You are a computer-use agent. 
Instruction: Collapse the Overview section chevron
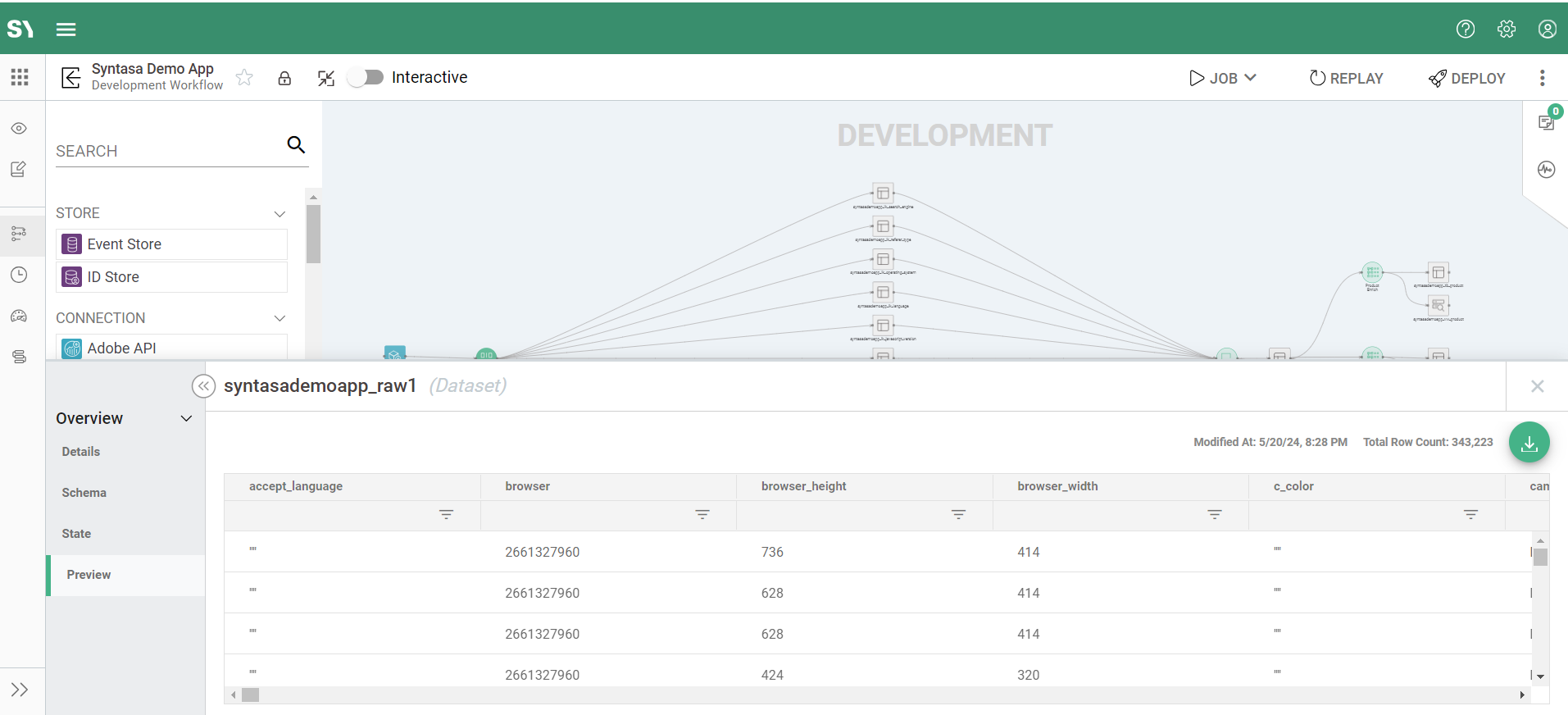click(x=186, y=419)
